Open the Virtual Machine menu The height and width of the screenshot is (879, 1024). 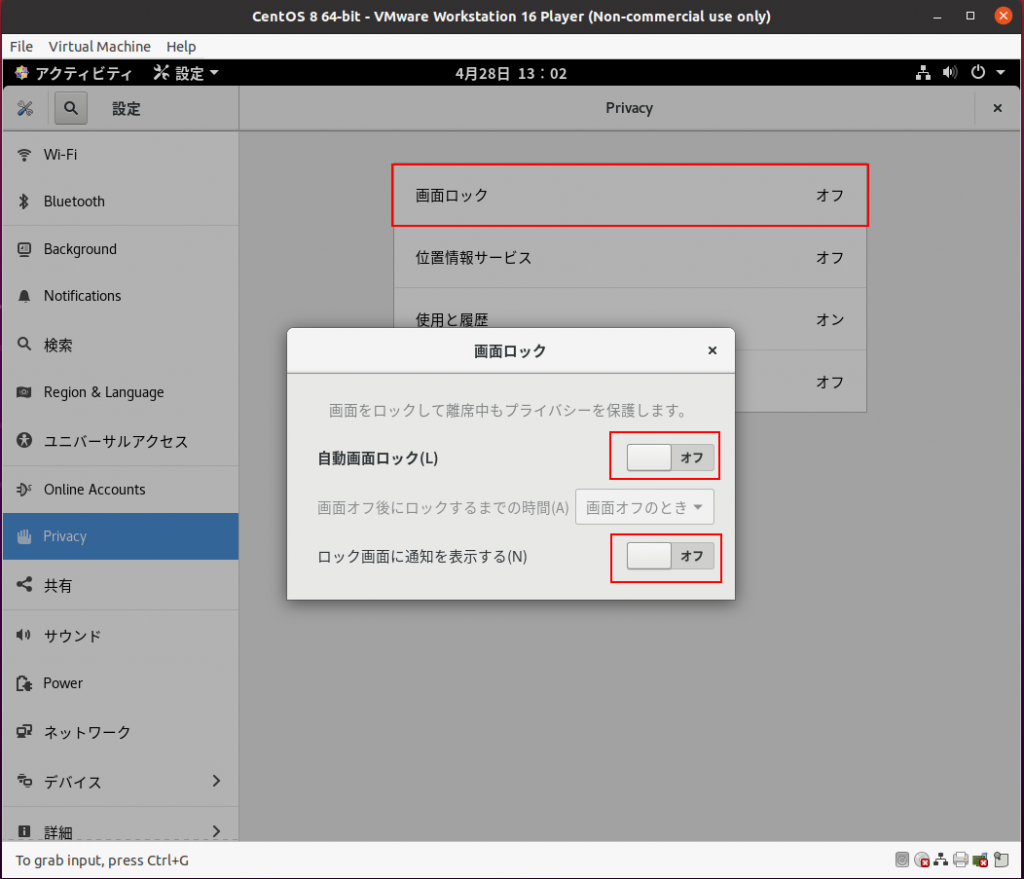click(x=99, y=46)
